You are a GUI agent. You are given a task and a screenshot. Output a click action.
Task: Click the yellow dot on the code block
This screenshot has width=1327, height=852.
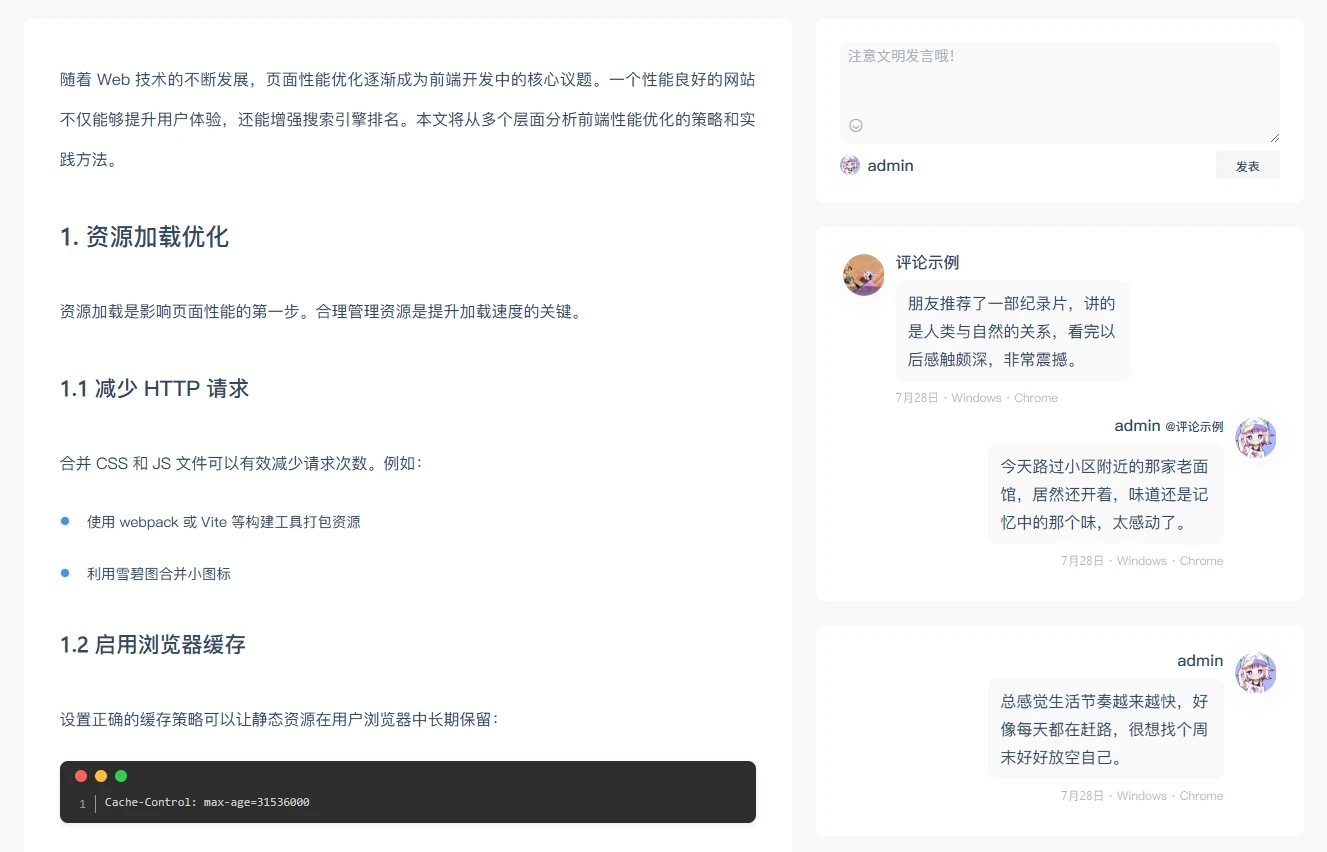coord(101,776)
